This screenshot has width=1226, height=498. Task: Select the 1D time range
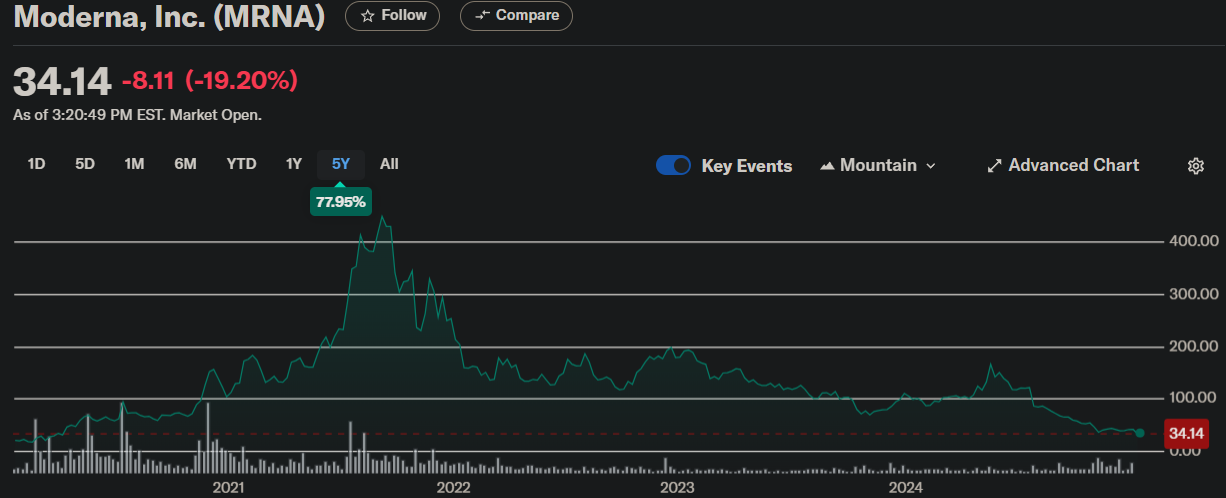(x=36, y=164)
